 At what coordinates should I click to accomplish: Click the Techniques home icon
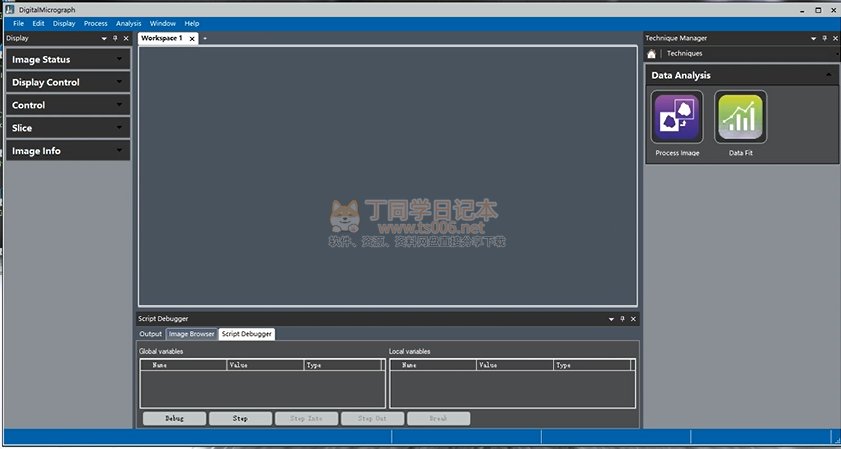tap(652, 54)
